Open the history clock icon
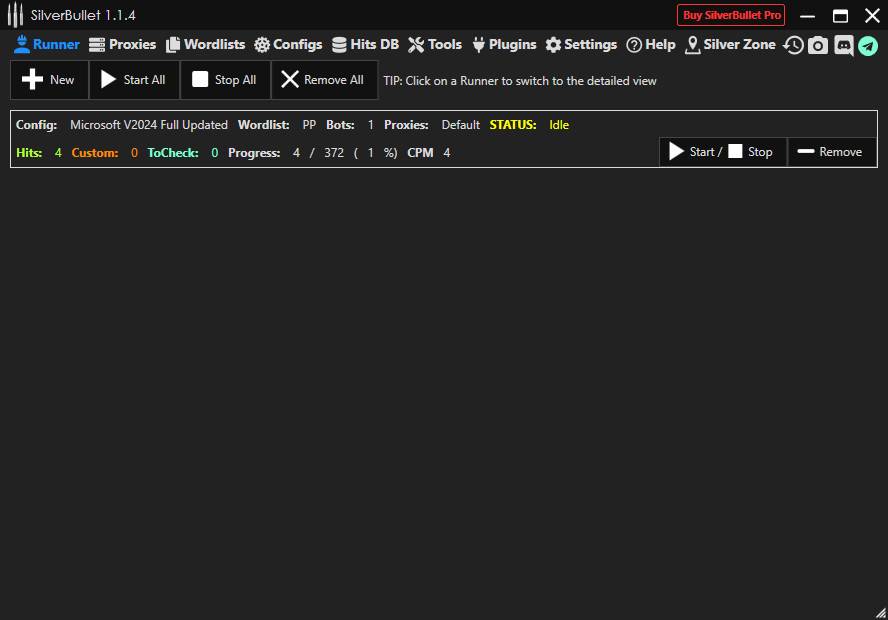Screen dimensions: 888x620 pyautogui.click(x=793, y=45)
